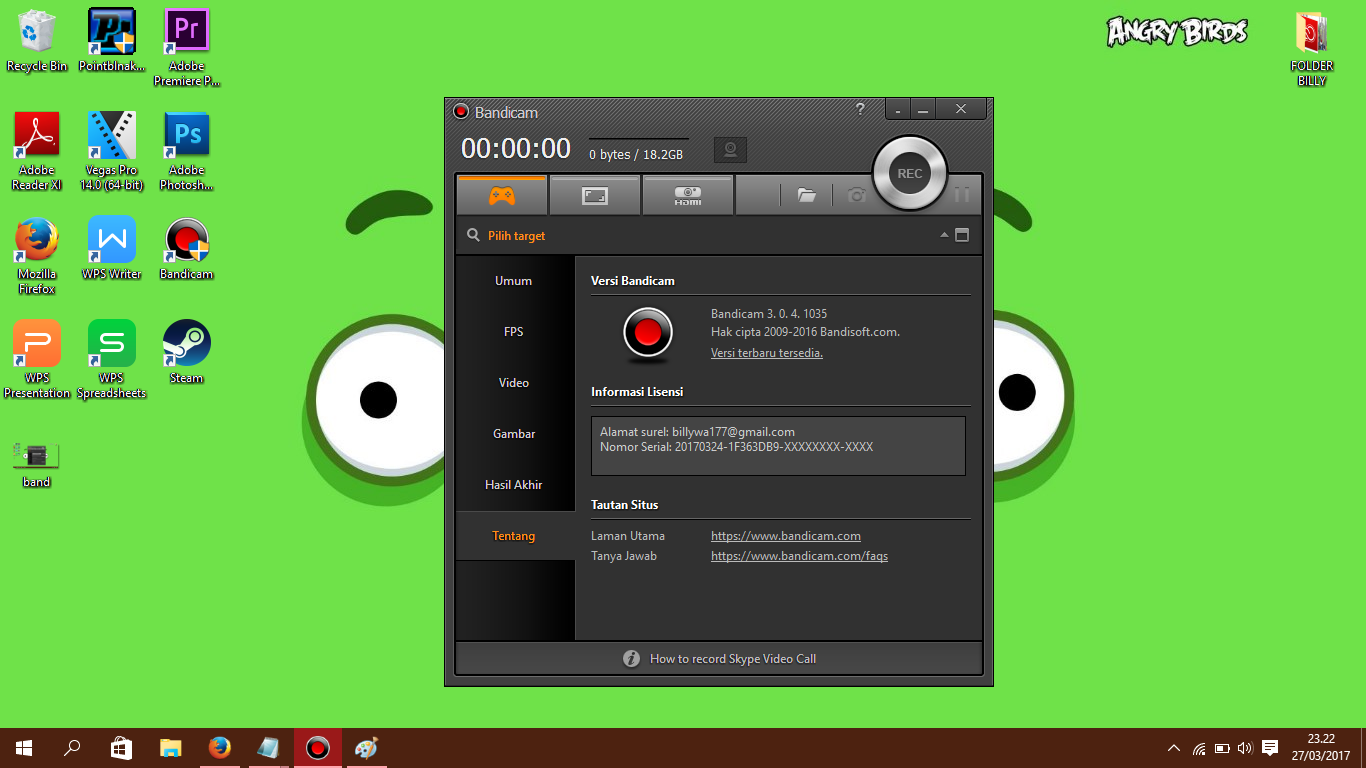
Task: Click the Versi terbaru tersedia link
Action: pyautogui.click(x=767, y=353)
